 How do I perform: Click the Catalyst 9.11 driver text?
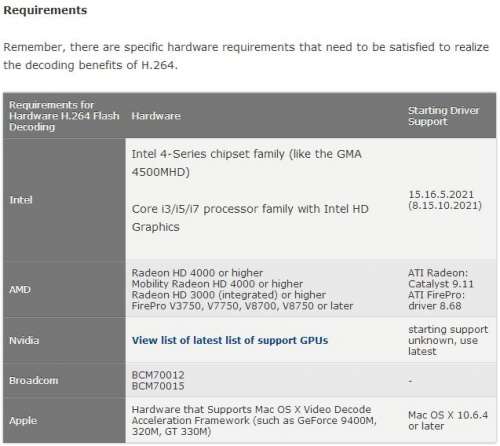pos(441,284)
